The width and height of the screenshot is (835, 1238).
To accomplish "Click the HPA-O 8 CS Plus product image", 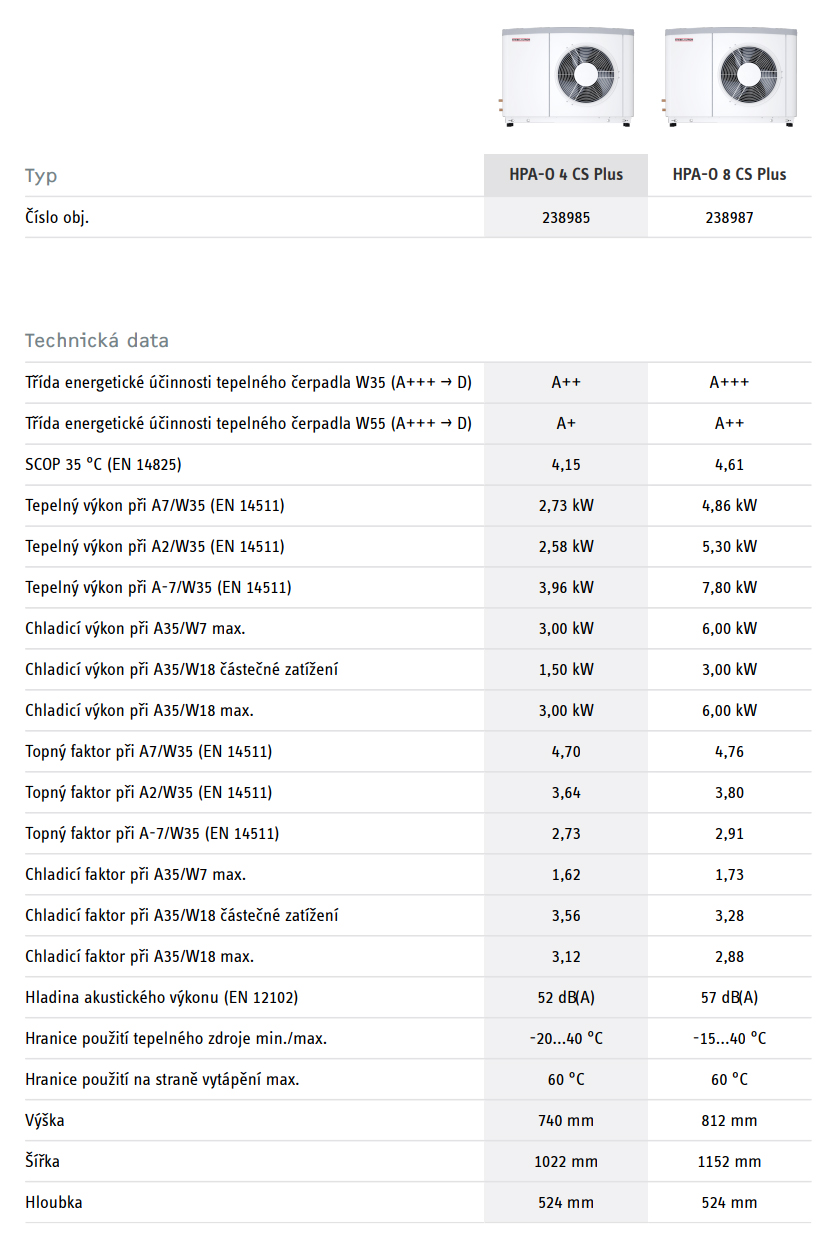I will (x=730, y=77).
